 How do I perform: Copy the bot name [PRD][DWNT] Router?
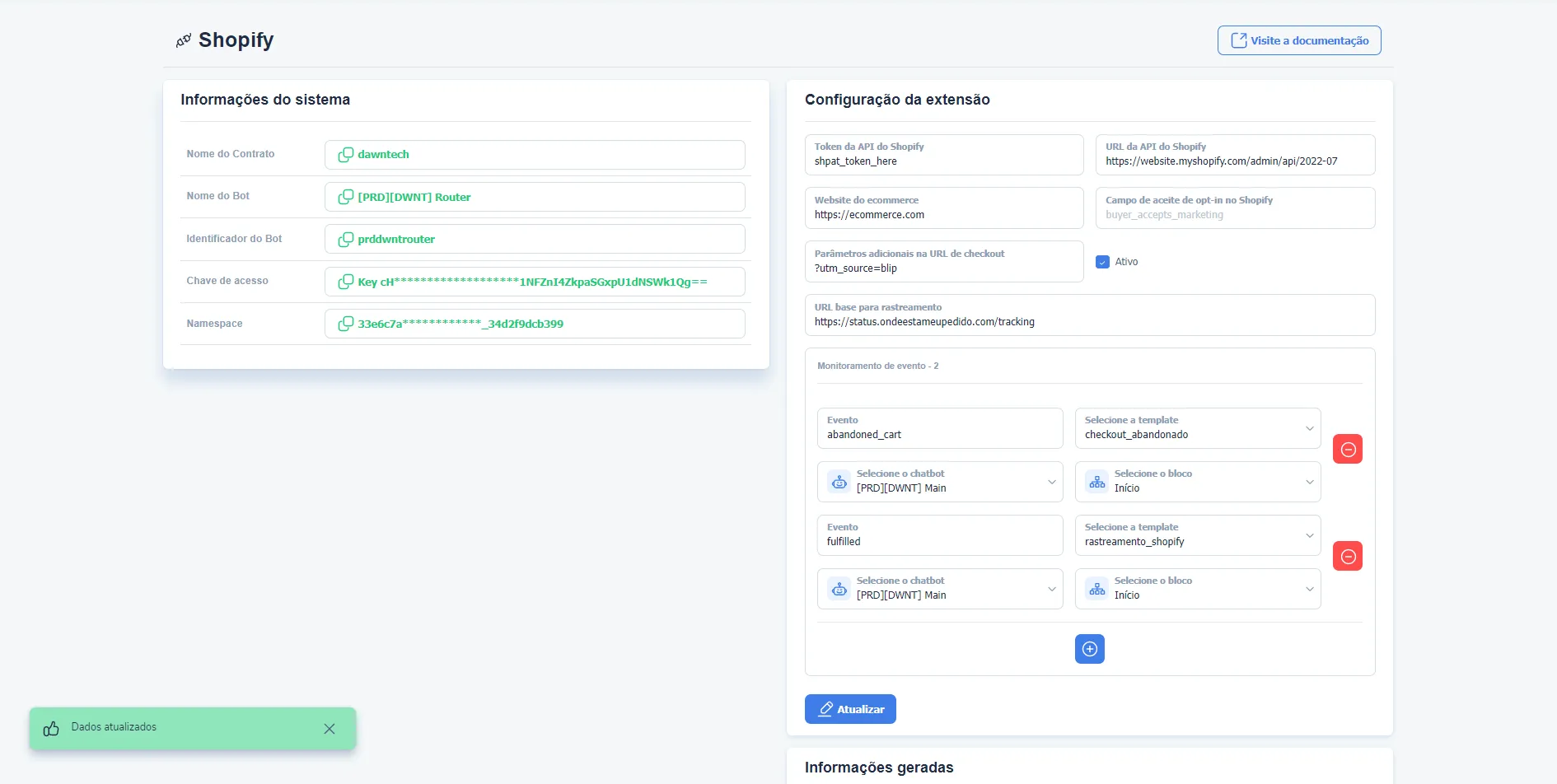(x=346, y=197)
